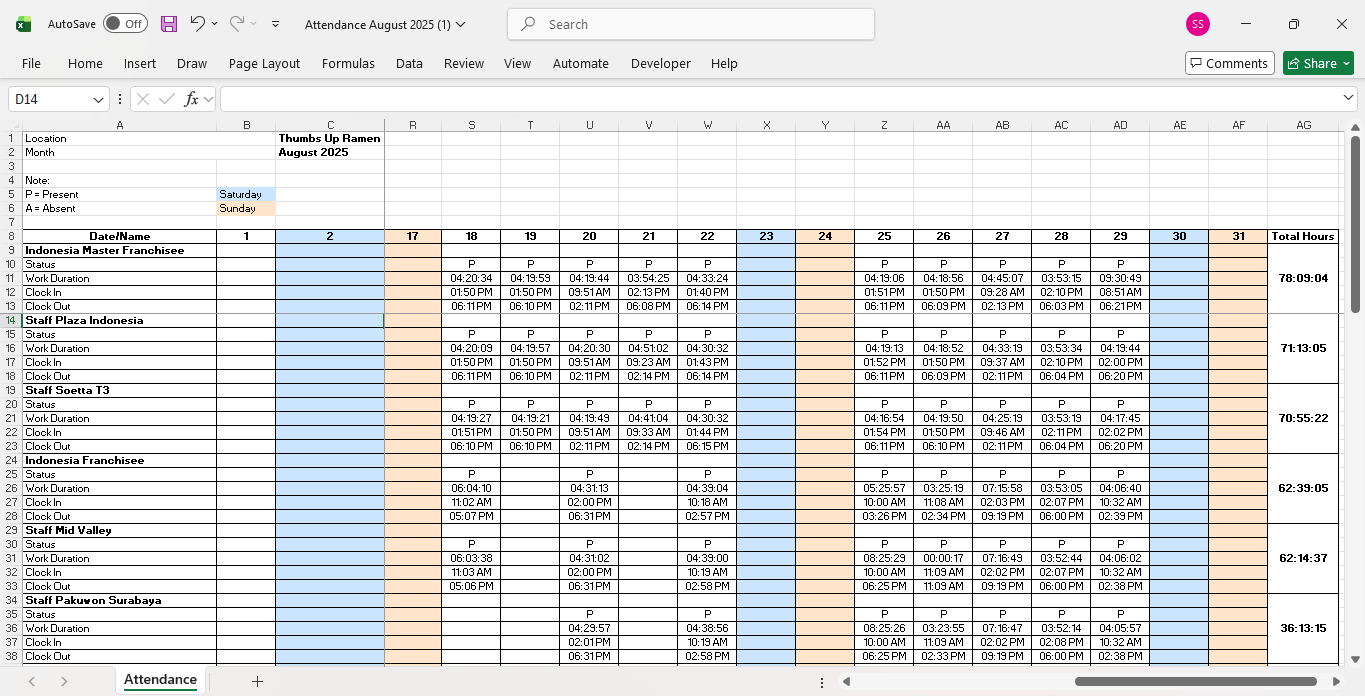Click the Save icon in title bar
The width and height of the screenshot is (1365, 696).
click(169, 24)
